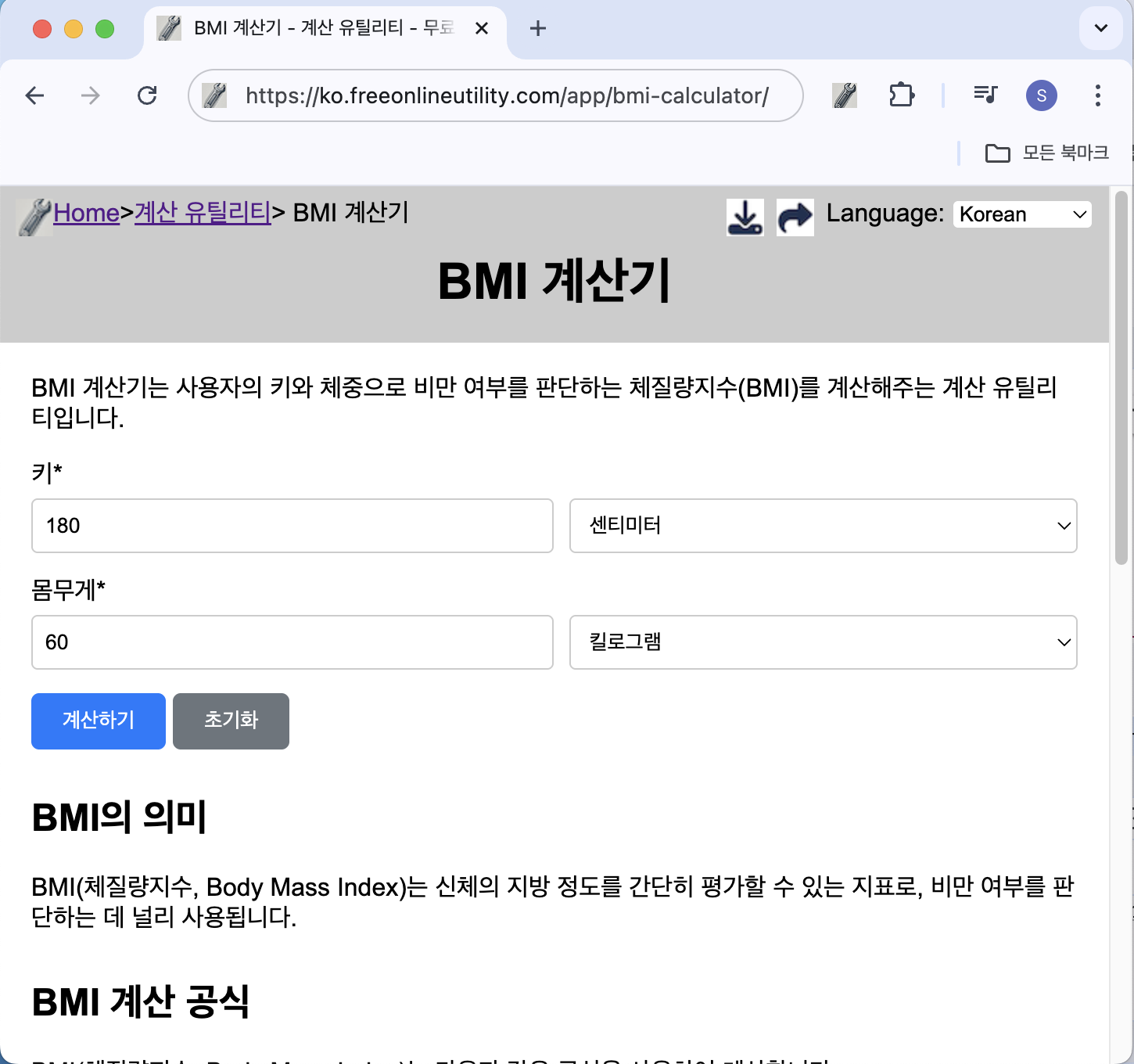Click the share arrow icon in header

[x=795, y=217]
